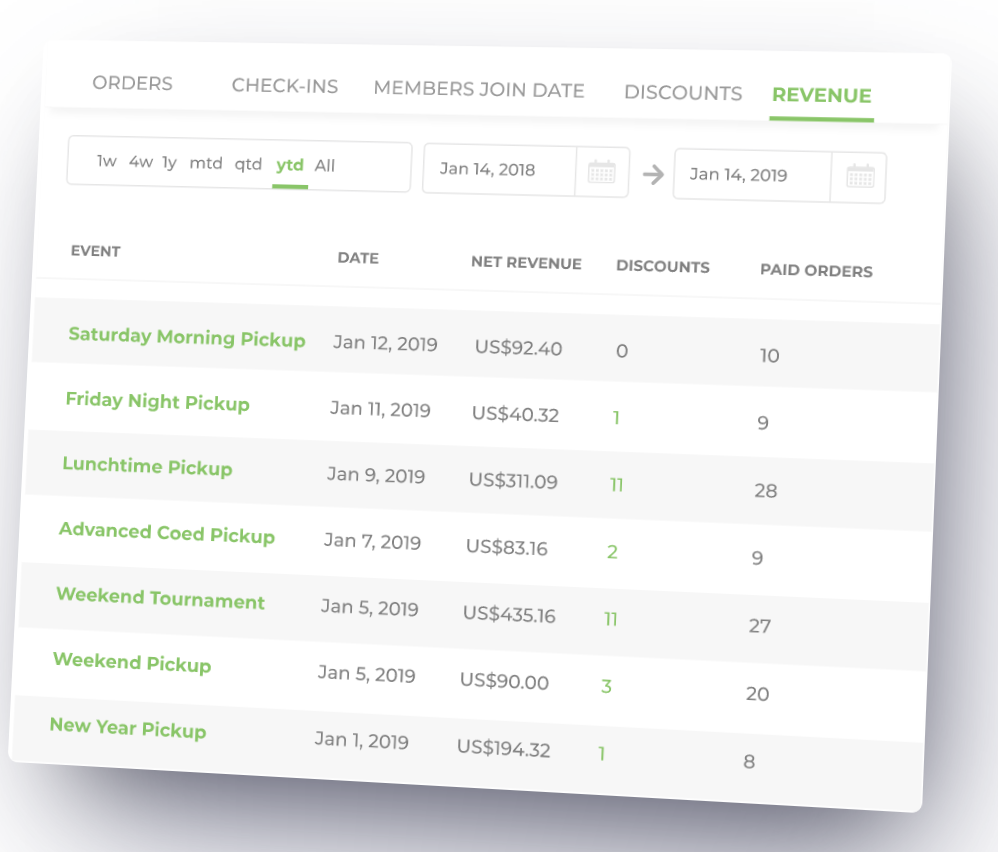Sort by the Net Revenue column header
The image size is (998, 852).
(x=526, y=263)
